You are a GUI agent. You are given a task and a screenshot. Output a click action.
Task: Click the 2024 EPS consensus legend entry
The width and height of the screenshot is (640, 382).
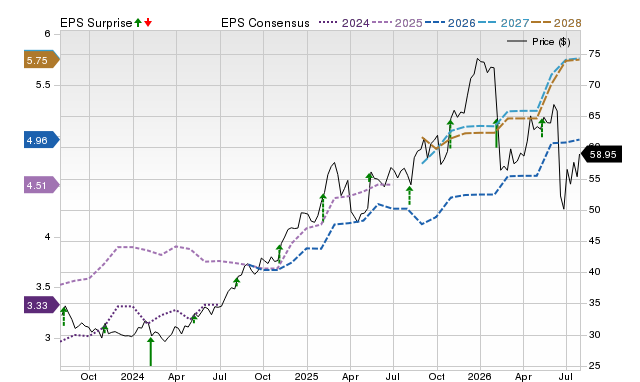click(344, 23)
